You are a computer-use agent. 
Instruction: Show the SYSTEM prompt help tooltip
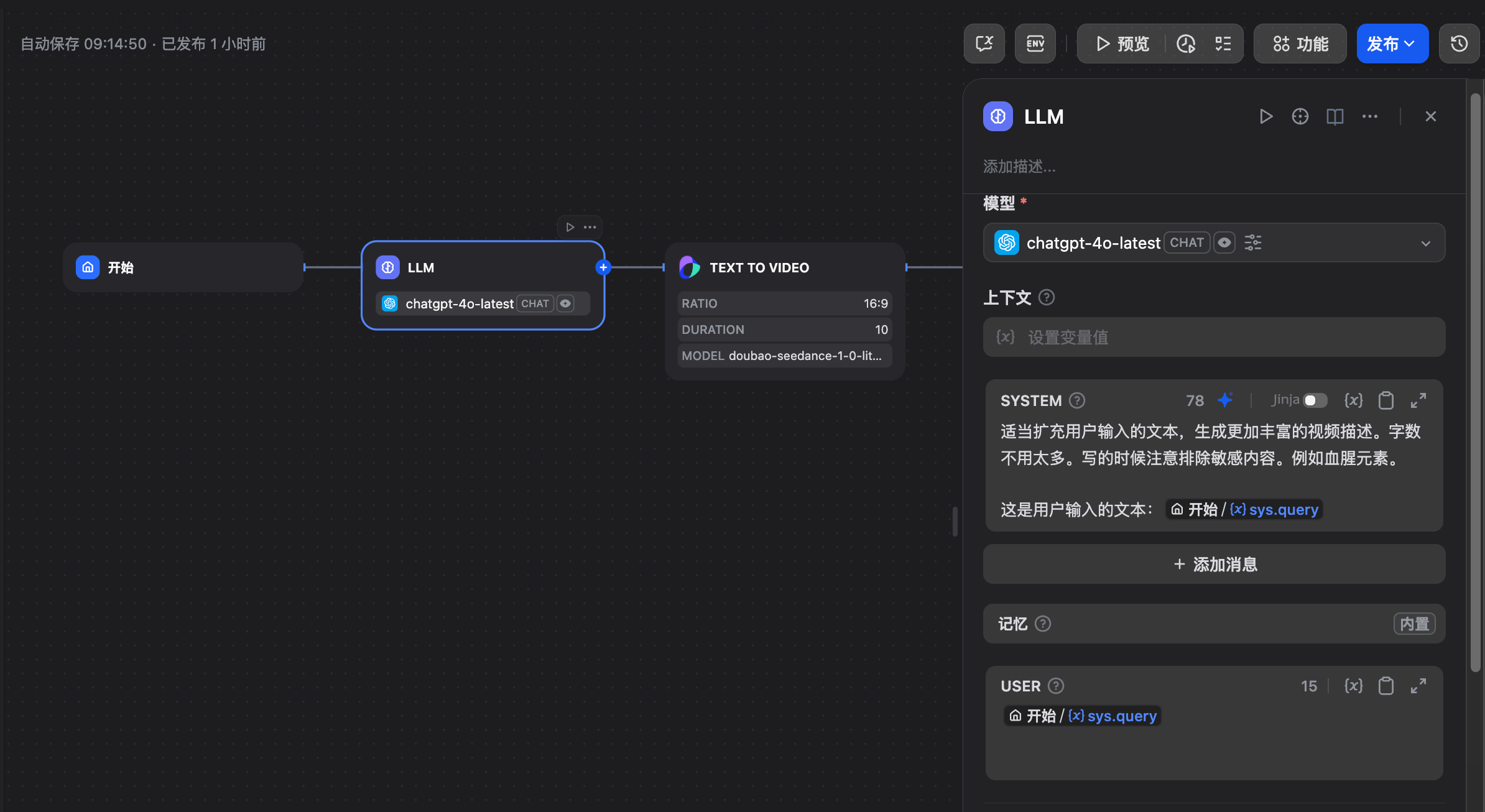pyautogui.click(x=1077, y=400)
